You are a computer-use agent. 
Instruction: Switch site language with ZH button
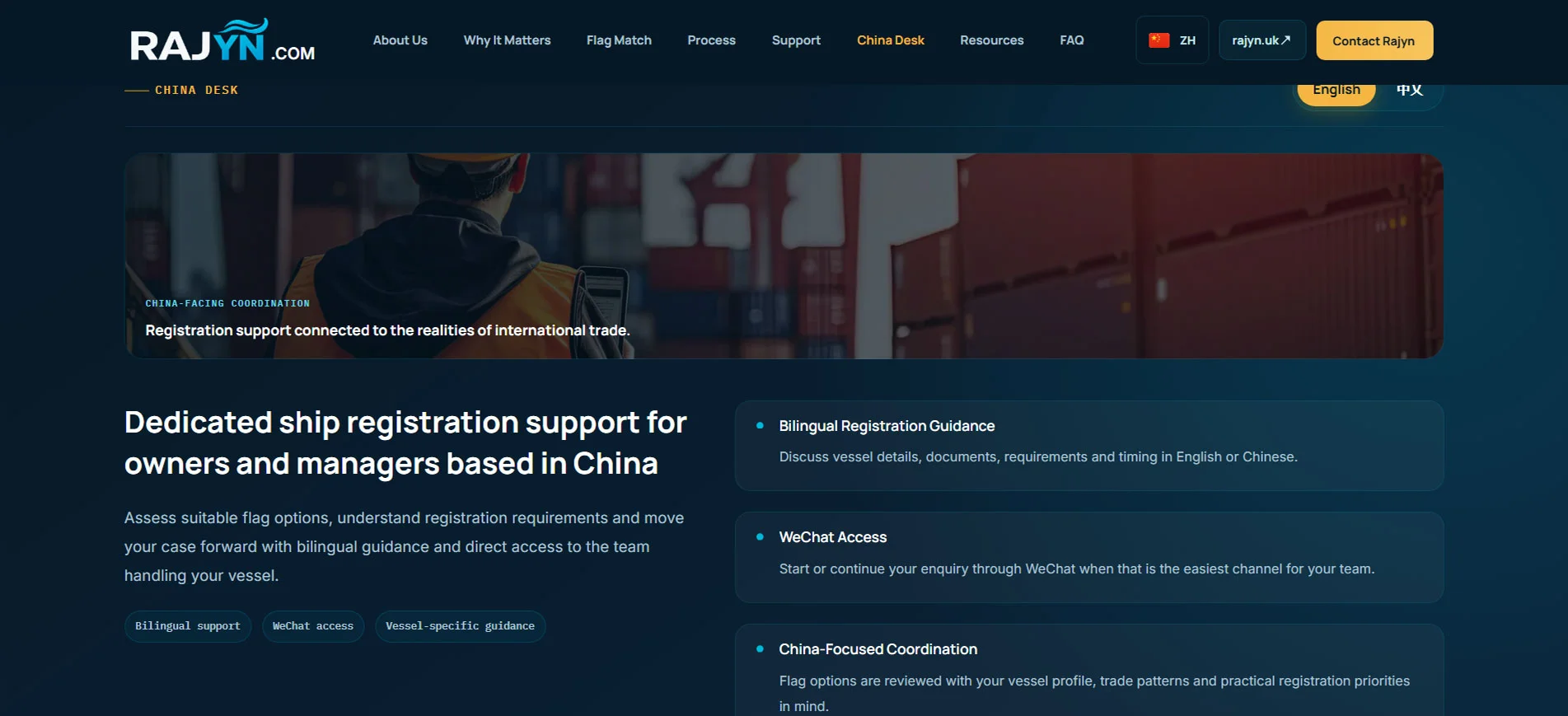1172,40
